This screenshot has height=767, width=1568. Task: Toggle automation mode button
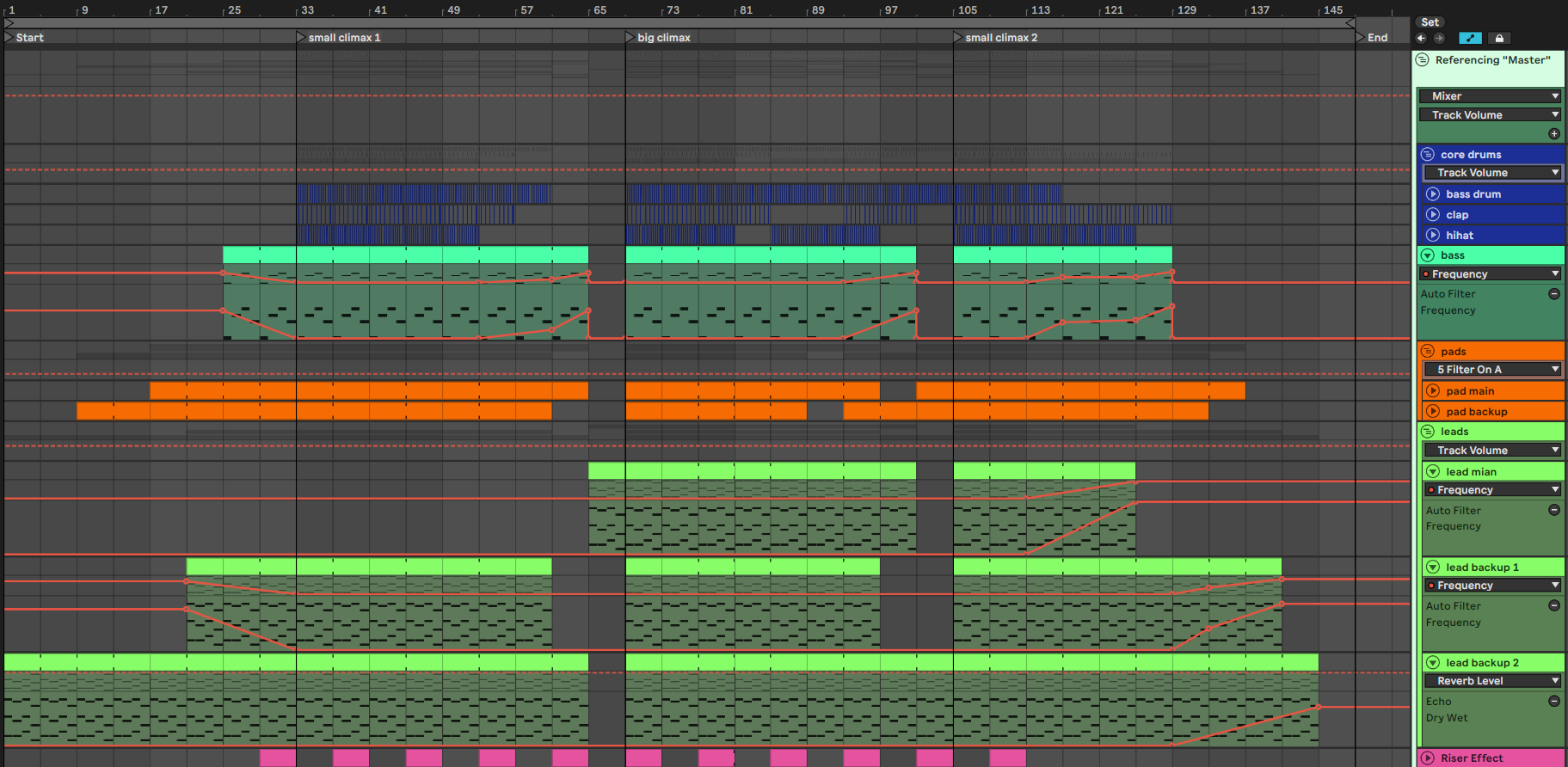click(1470, 38)
